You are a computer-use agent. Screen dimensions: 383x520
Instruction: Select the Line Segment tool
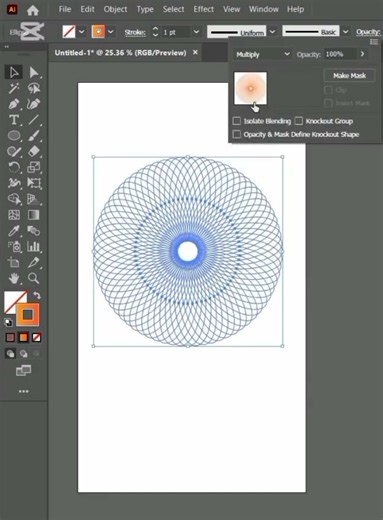(x=34, y=120)
